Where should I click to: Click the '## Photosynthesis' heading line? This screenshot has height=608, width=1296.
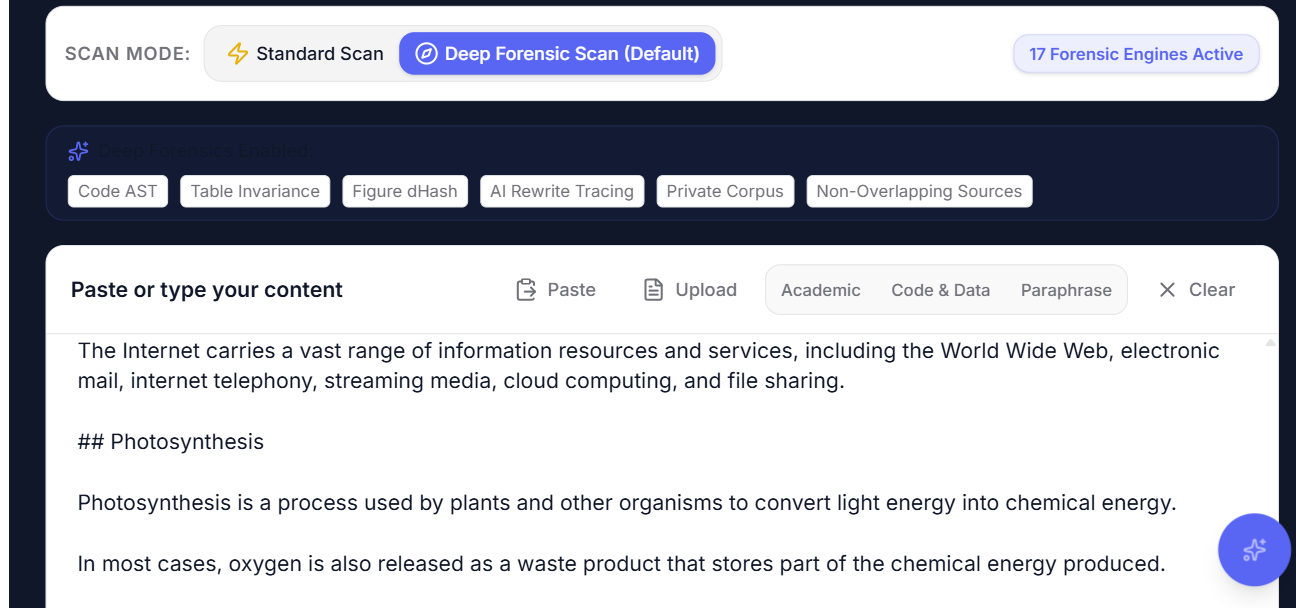click(x=171, y=442)
